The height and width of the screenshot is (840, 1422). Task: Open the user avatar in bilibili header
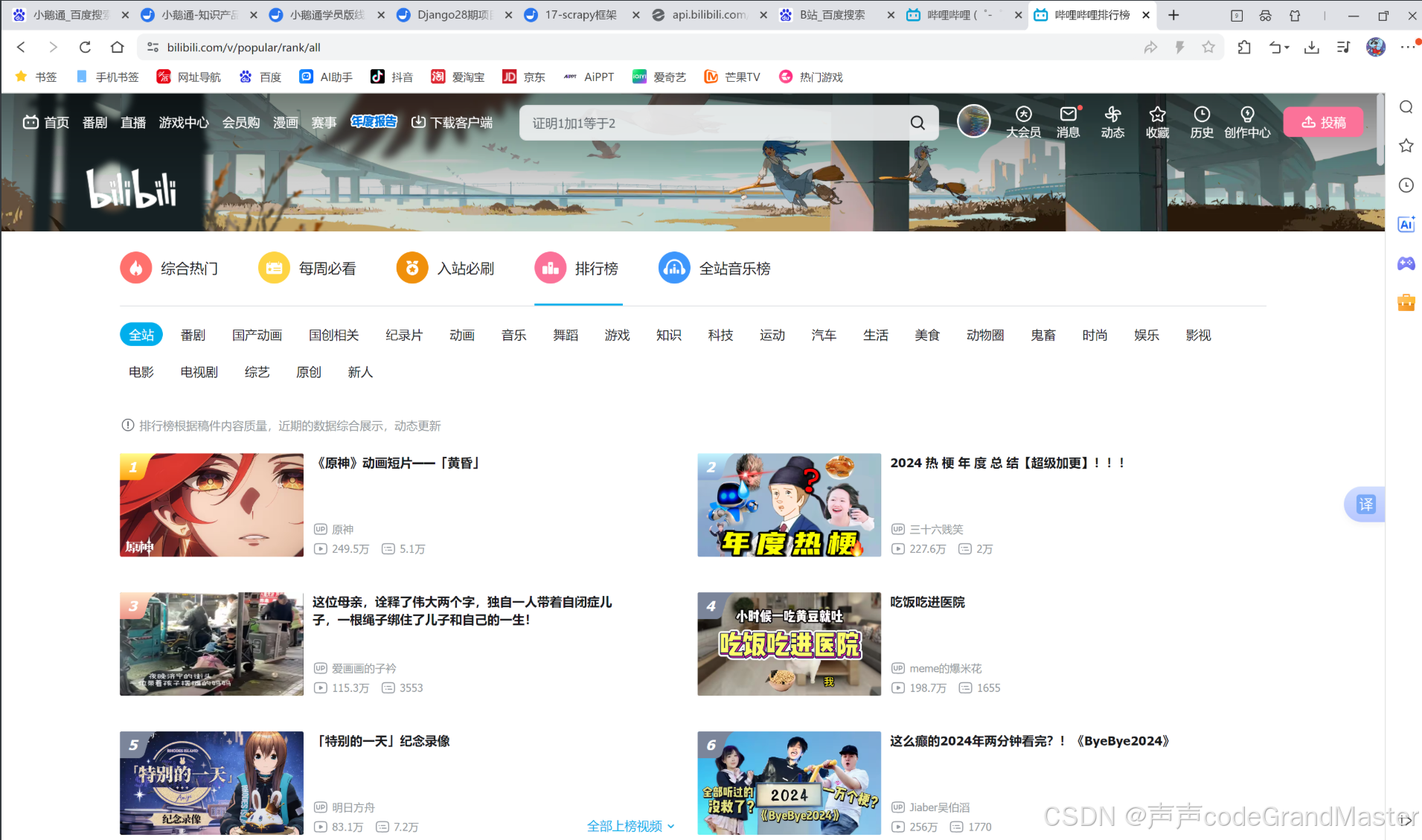pos(973,121)
